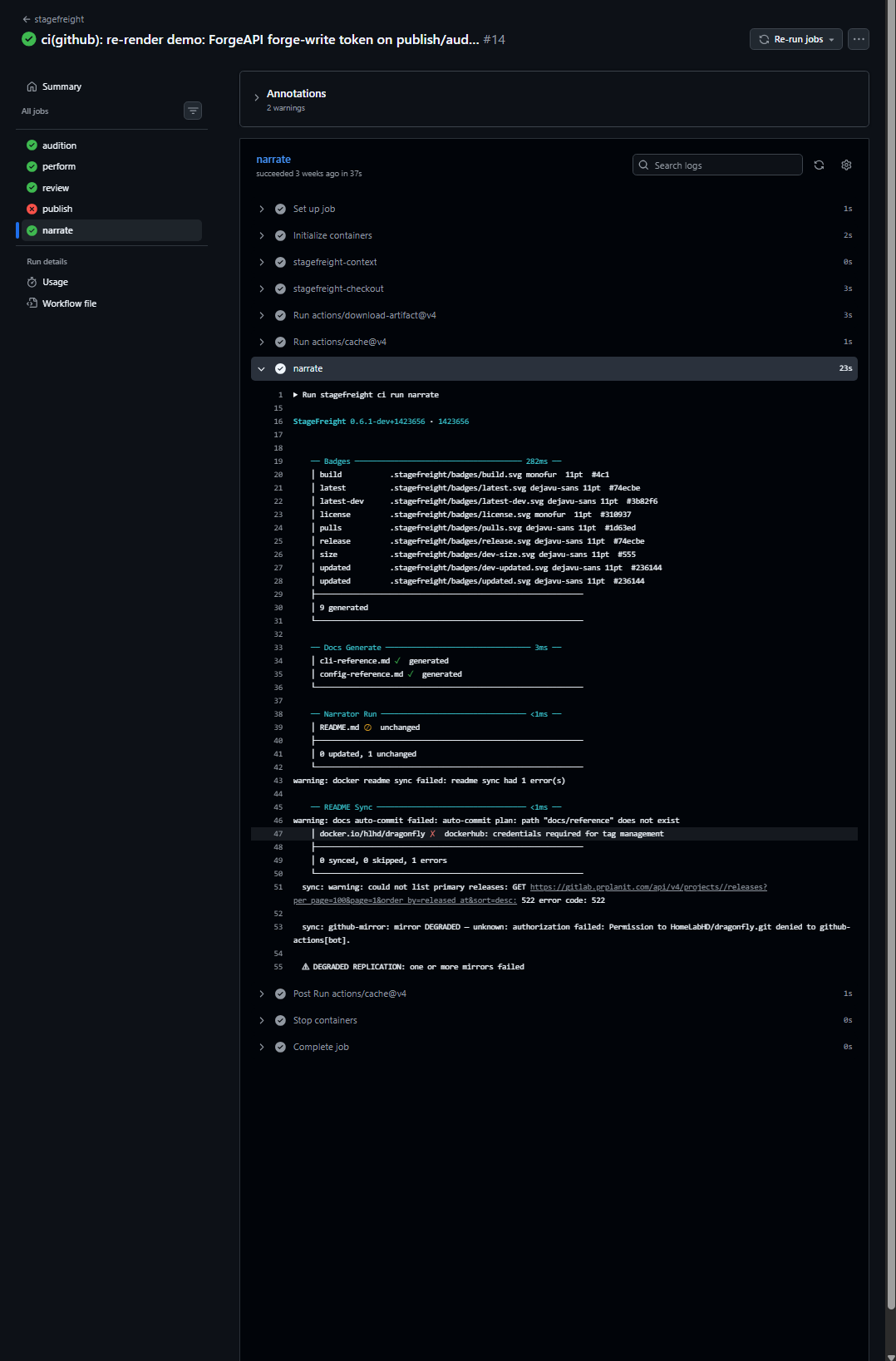Open the Re-run jobs dropdown
896x1361 pixels.
coord(796,39)
